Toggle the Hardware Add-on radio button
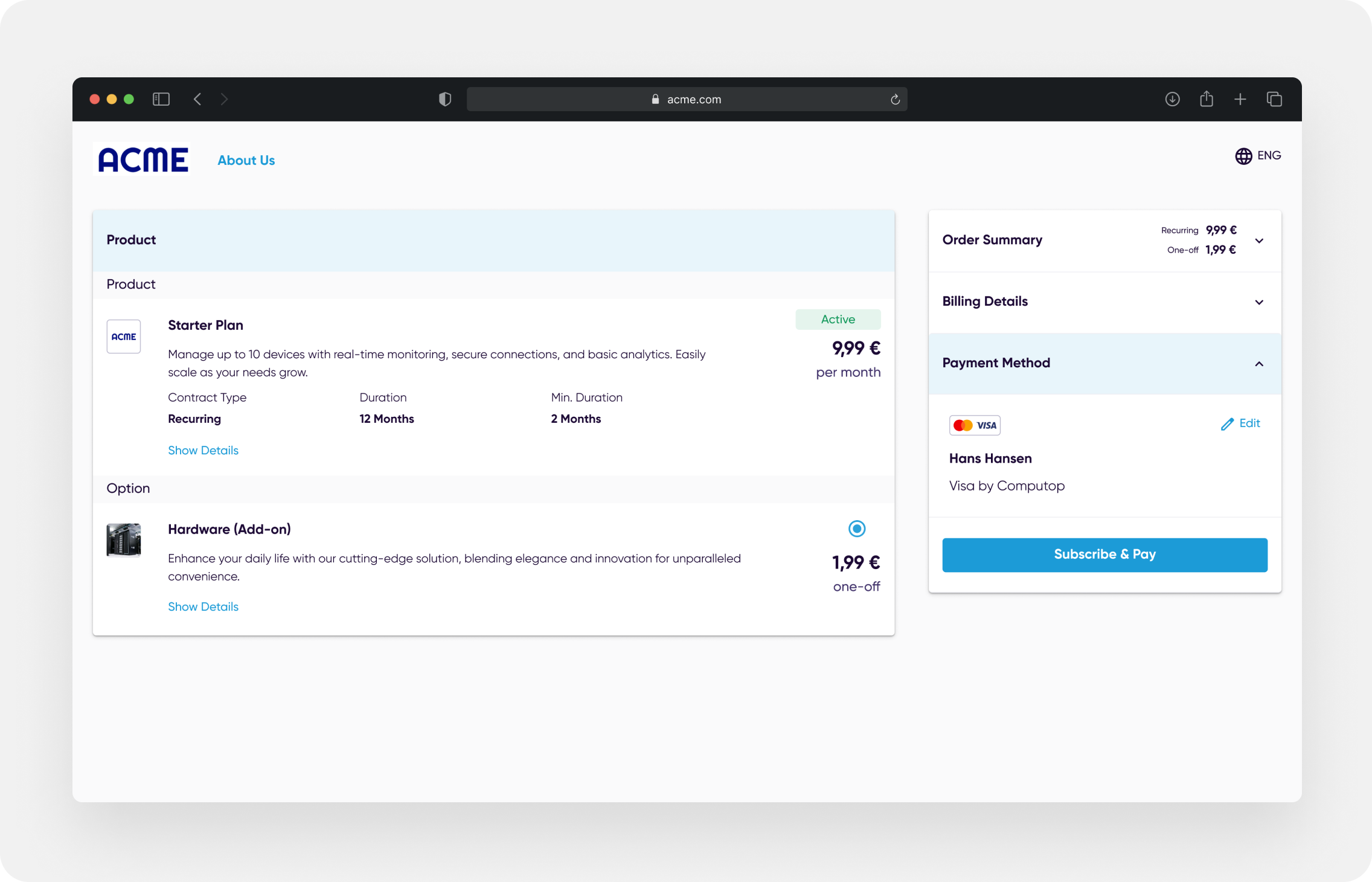Image resolution: width=1372 pixels, height=882 pixels. tap(857, 528)
